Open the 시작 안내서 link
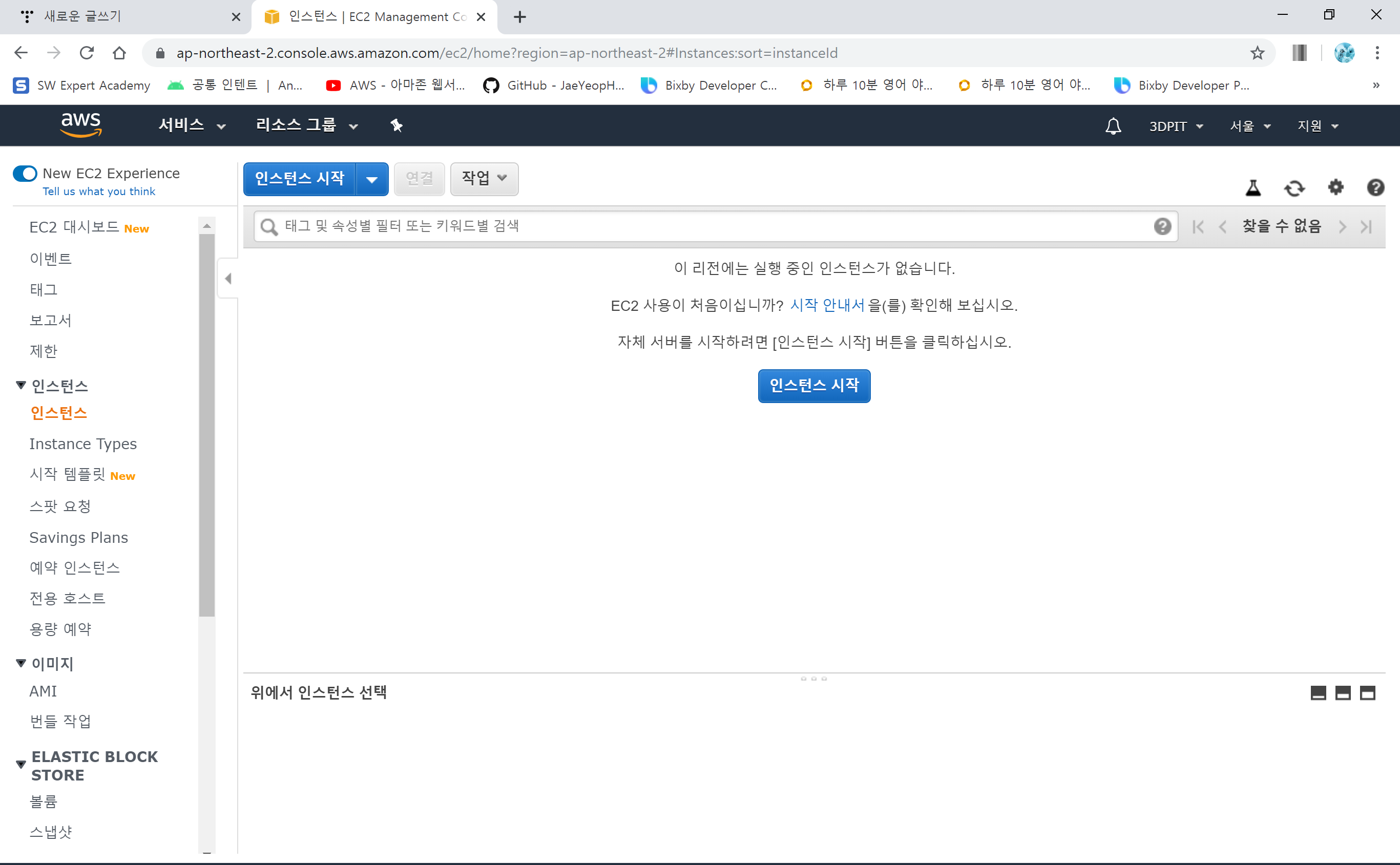The width and height of the screenshot is (1400, 865). tap(827, 305)
